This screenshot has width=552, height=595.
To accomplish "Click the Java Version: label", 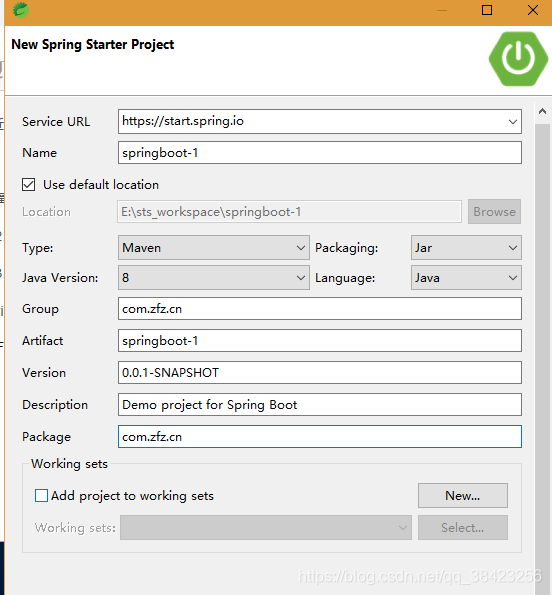I will tap(60, 278).
